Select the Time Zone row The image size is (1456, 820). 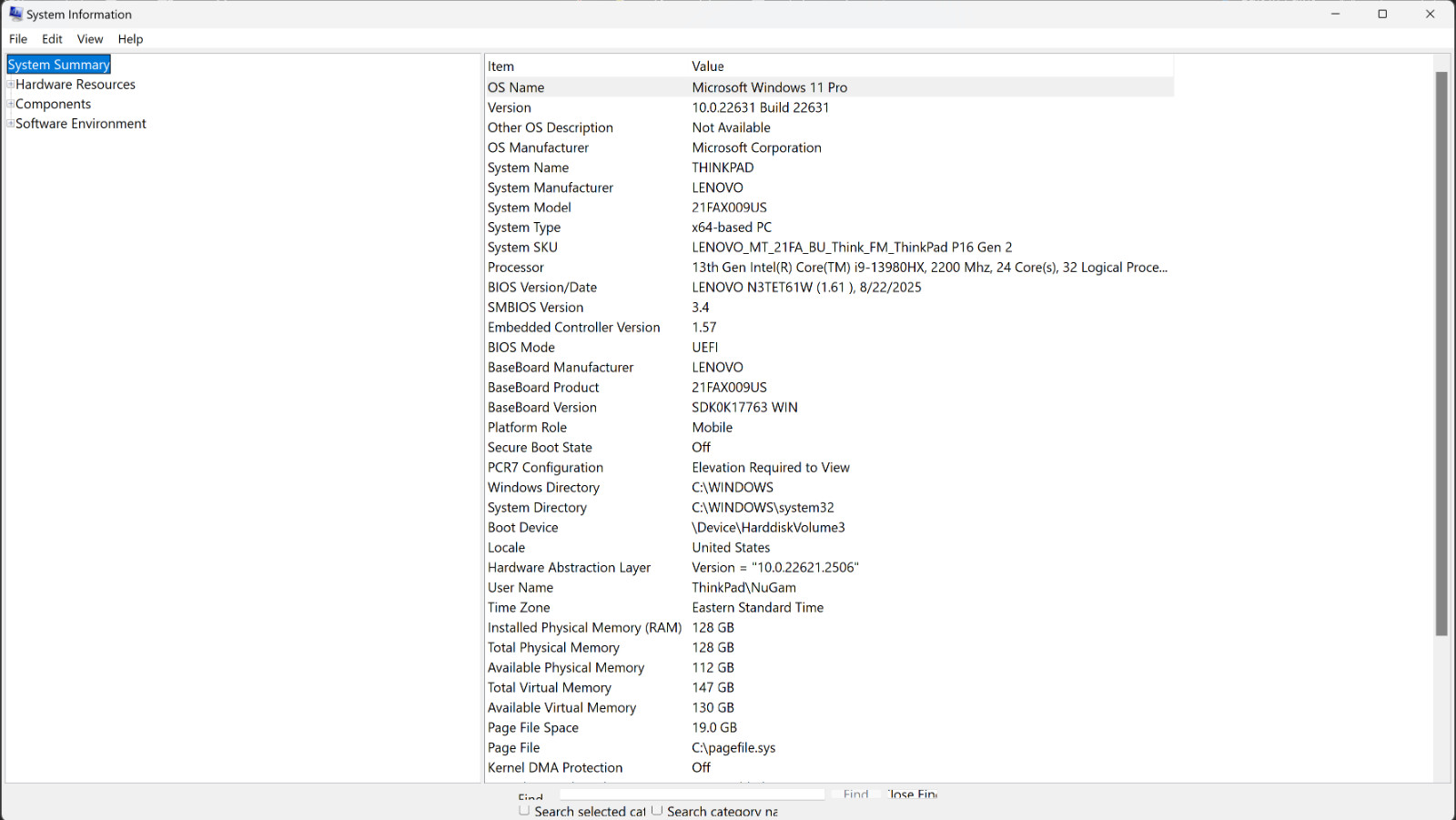tap(829, 608)
